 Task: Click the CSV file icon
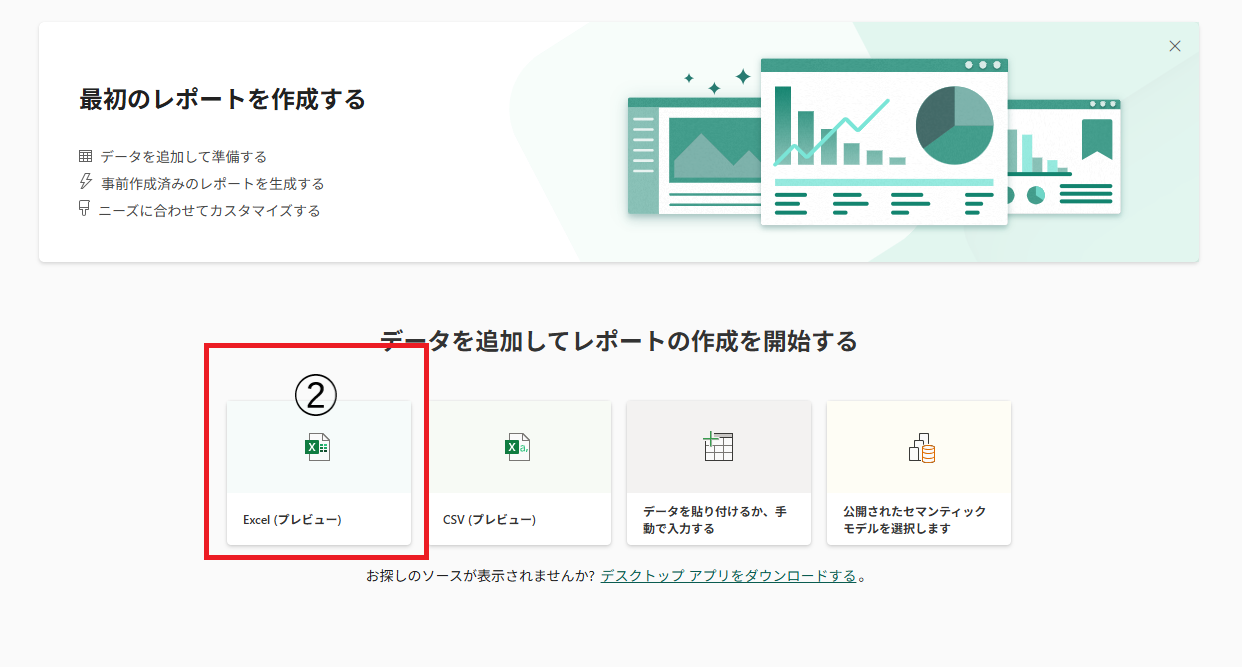tap(517, 448)
